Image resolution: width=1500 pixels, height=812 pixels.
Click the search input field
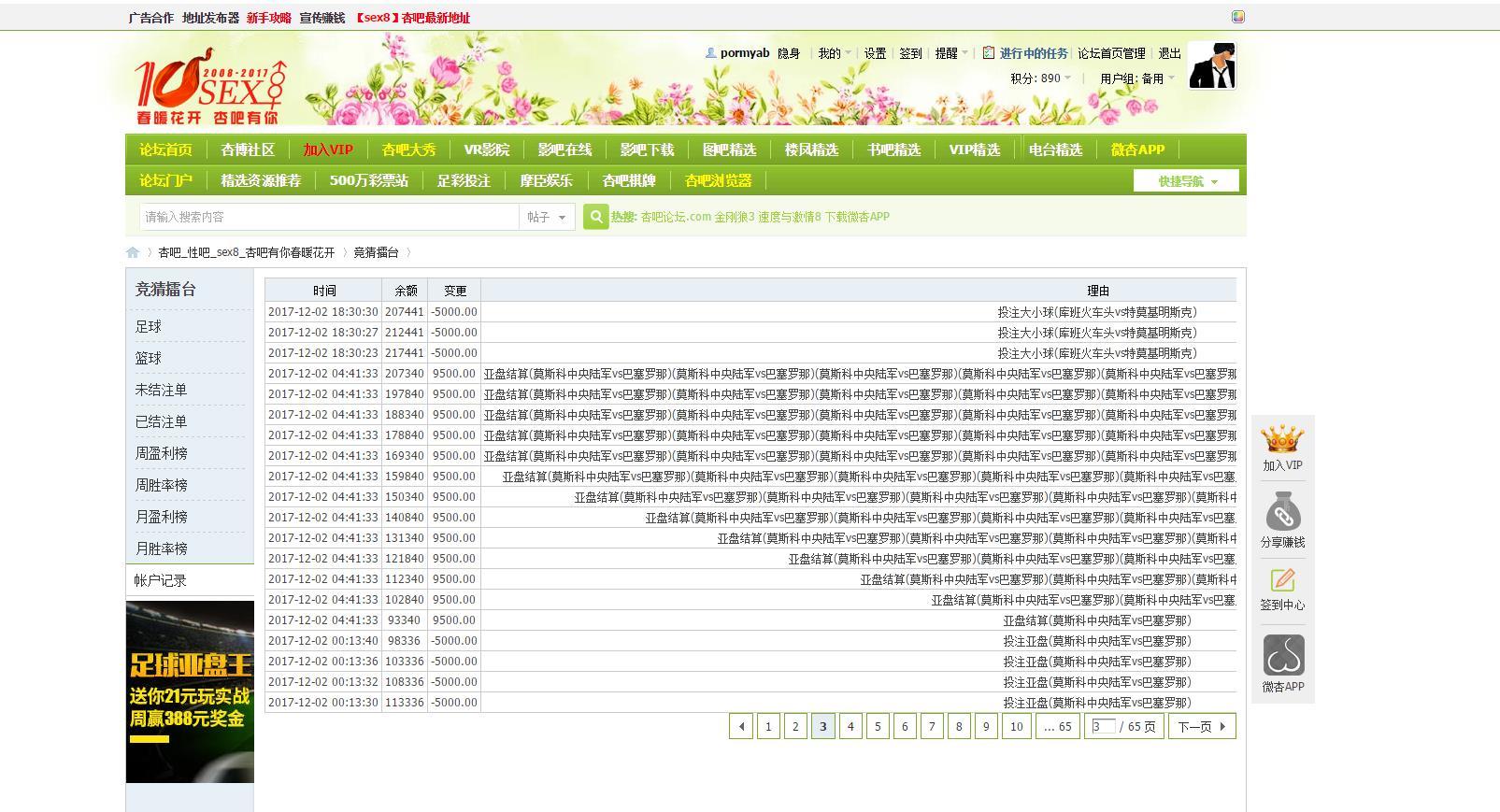click(327, 217)
